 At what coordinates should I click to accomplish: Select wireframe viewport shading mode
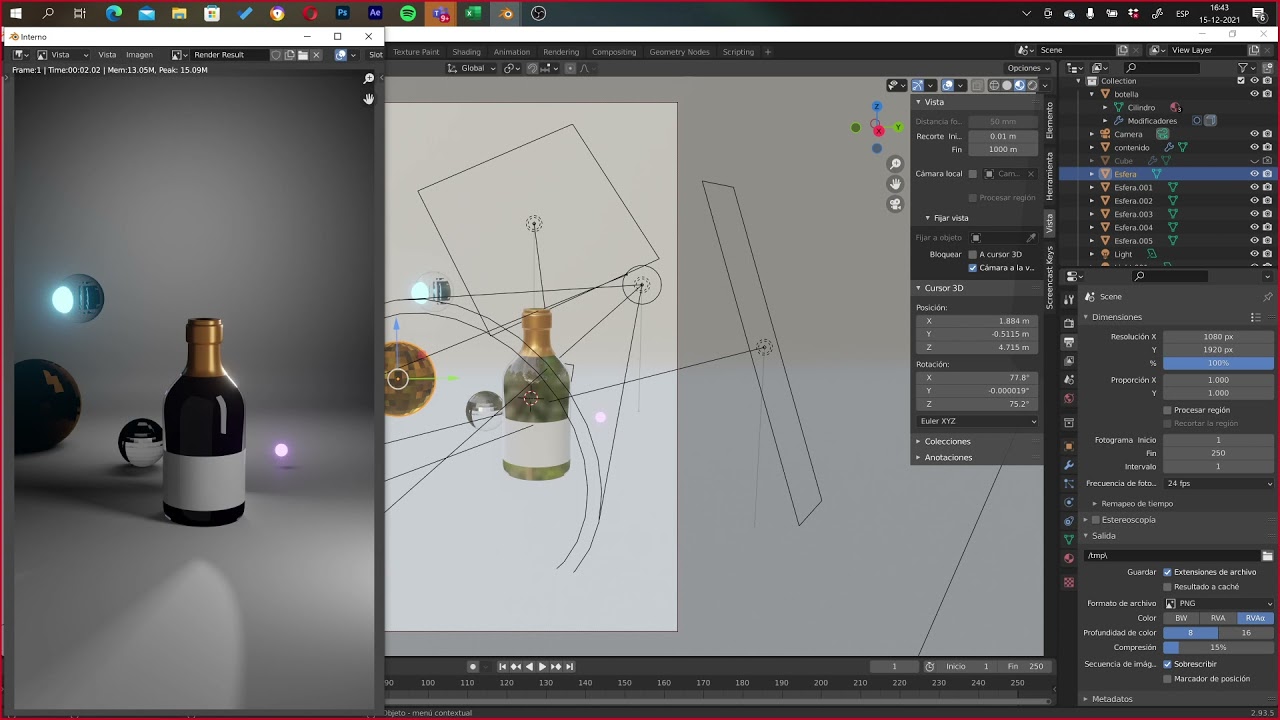tap(993, 86)
